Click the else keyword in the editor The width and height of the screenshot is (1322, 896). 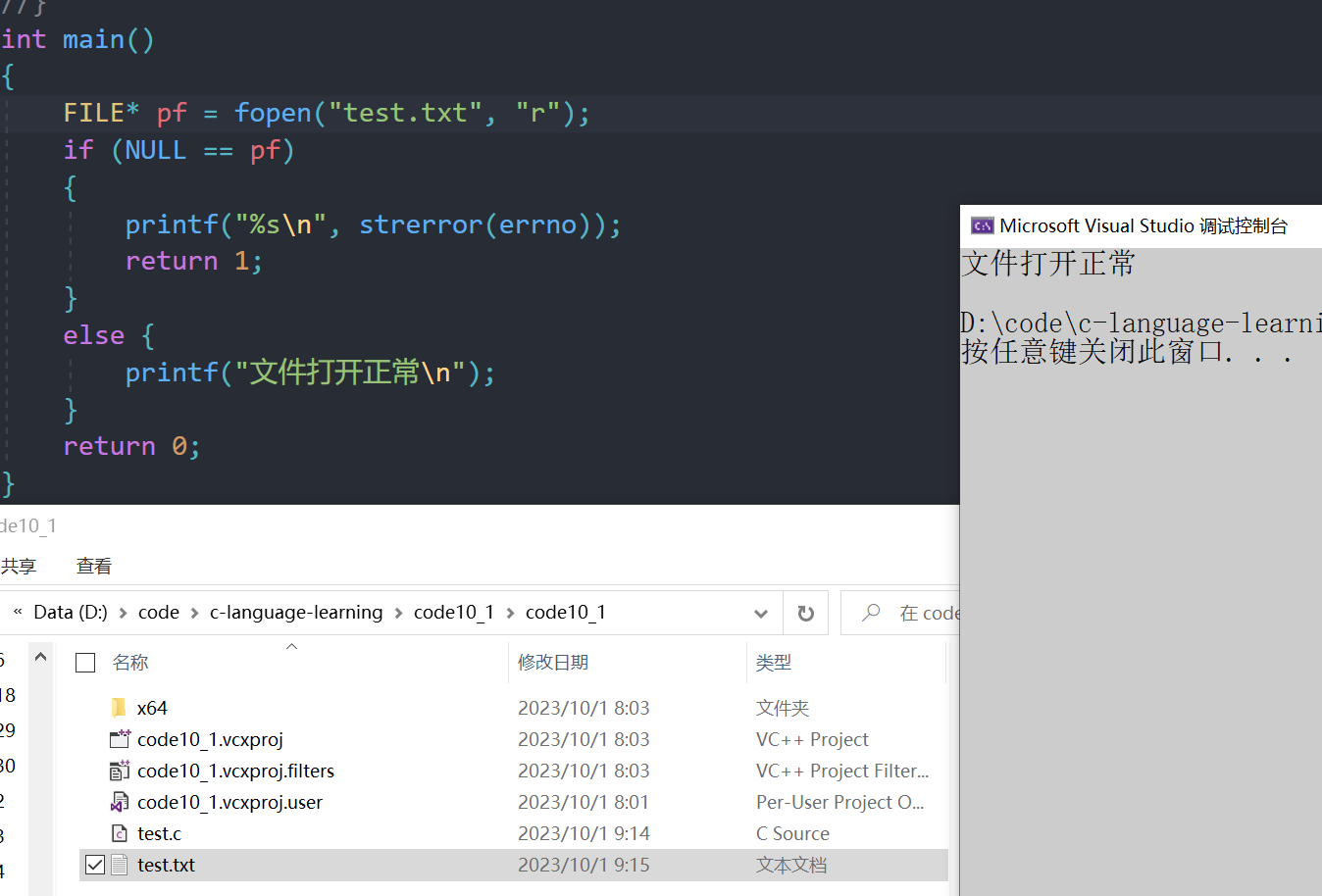(x=94, y=335)
